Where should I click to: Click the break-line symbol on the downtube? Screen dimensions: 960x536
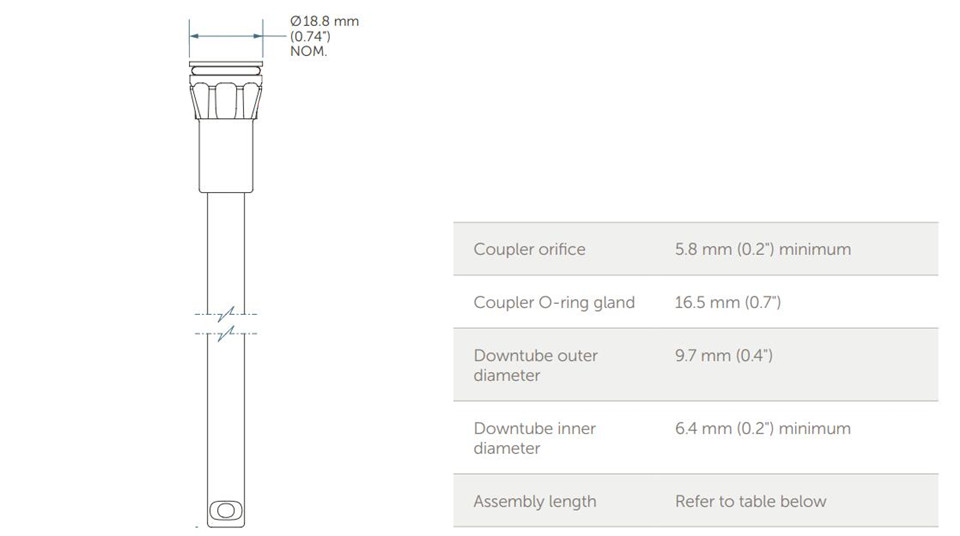[x=226, y=324]
